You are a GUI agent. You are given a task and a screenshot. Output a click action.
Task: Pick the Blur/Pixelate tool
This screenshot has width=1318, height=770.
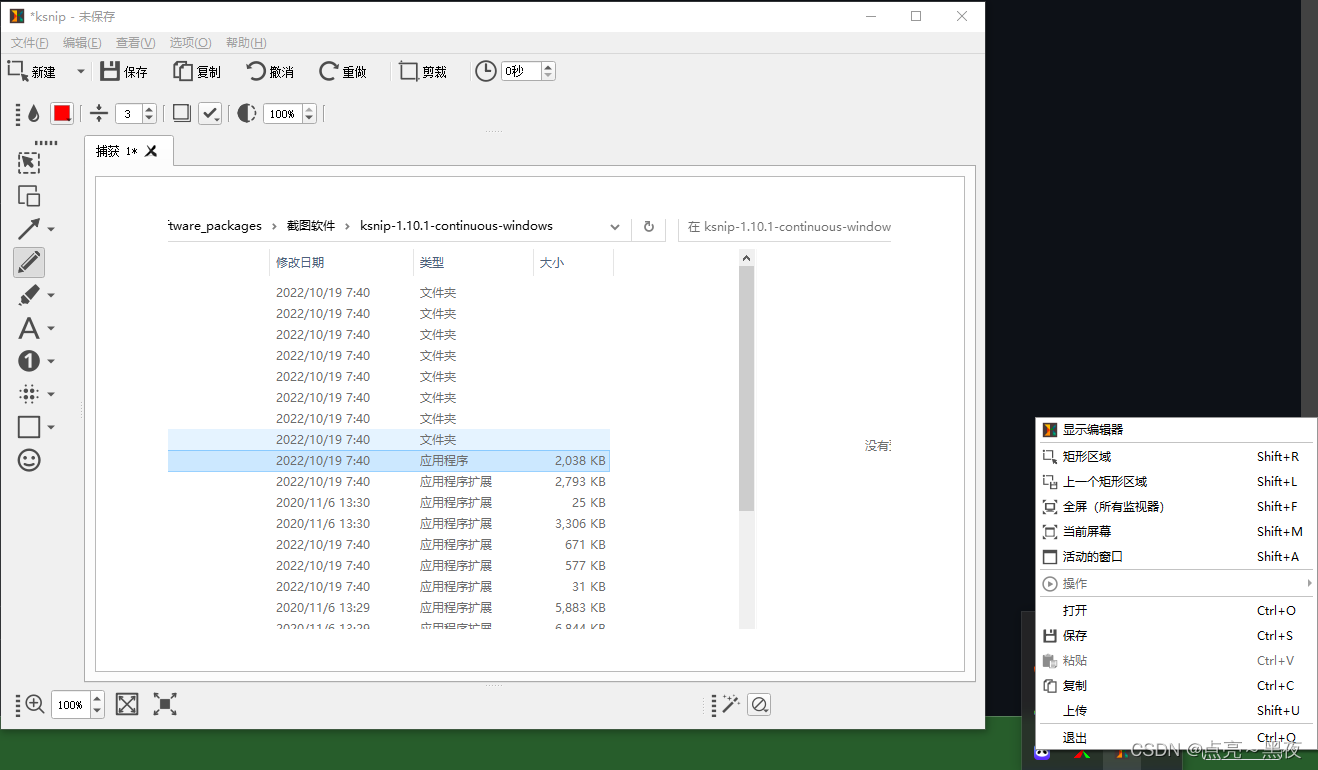(x=29, y=394)
